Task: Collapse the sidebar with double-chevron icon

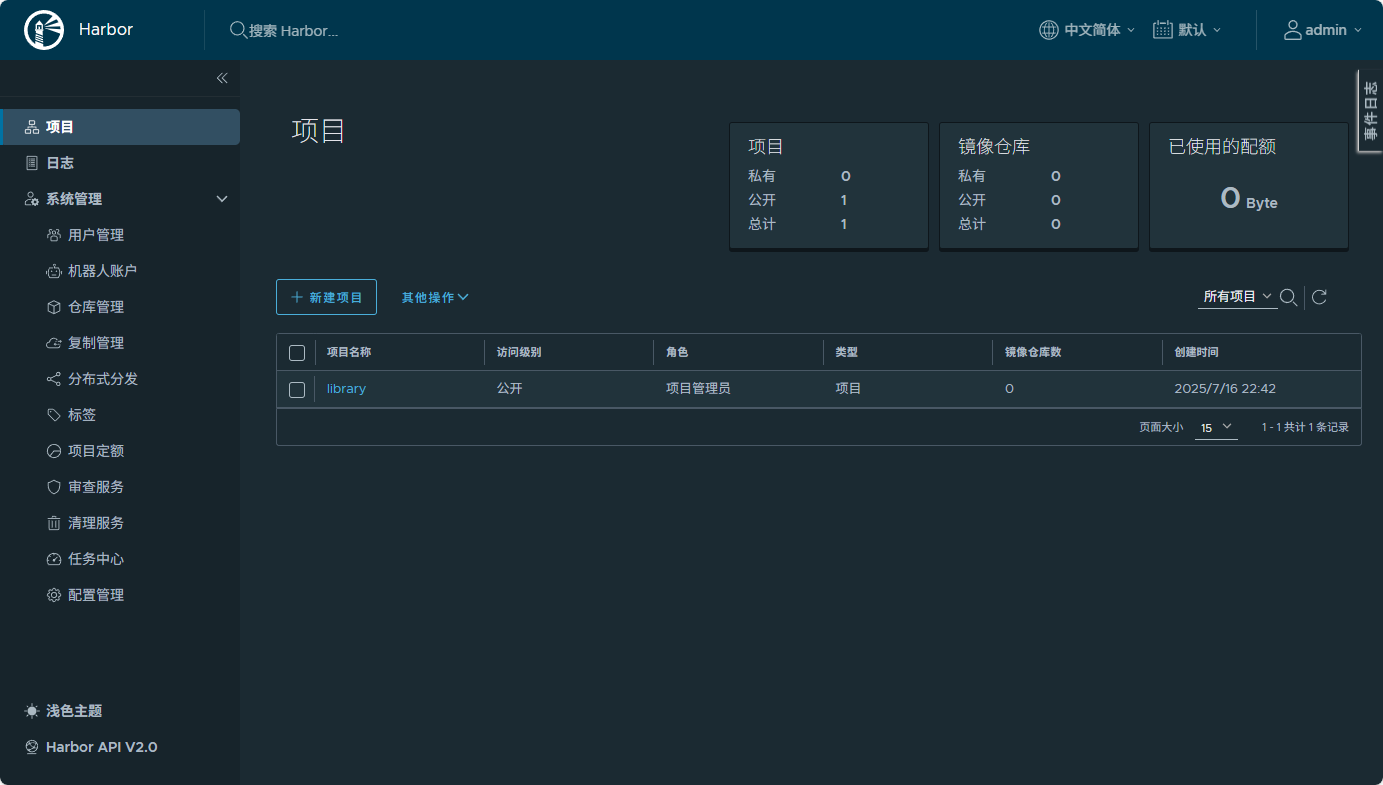Action: tap(222, 78)
